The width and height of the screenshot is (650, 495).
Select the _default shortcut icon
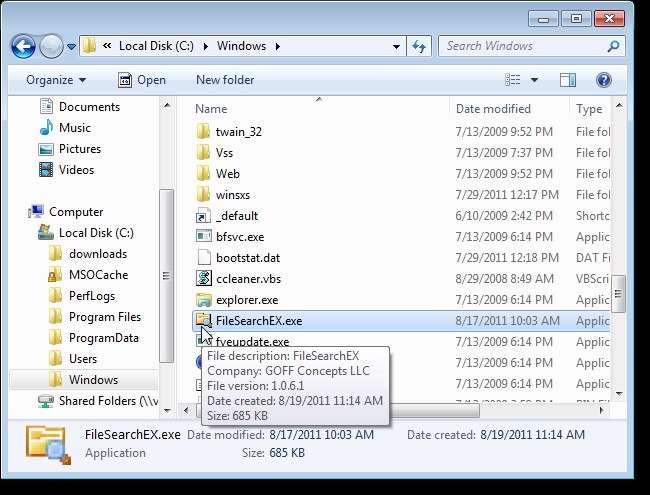click(204, 216)
